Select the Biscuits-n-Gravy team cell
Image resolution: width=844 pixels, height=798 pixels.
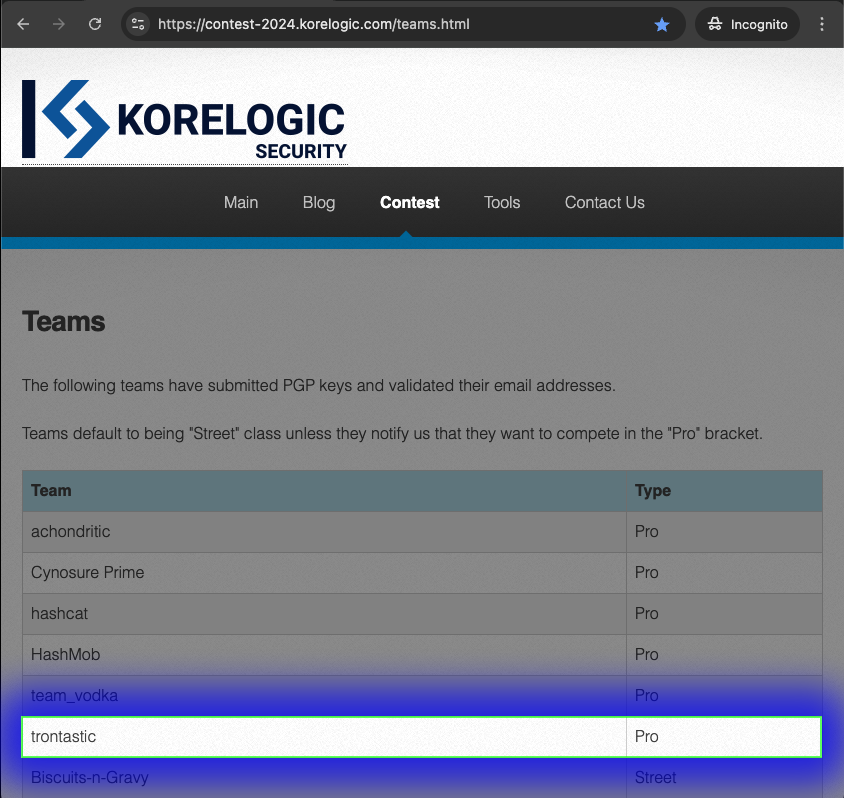(x=324, y=778)
